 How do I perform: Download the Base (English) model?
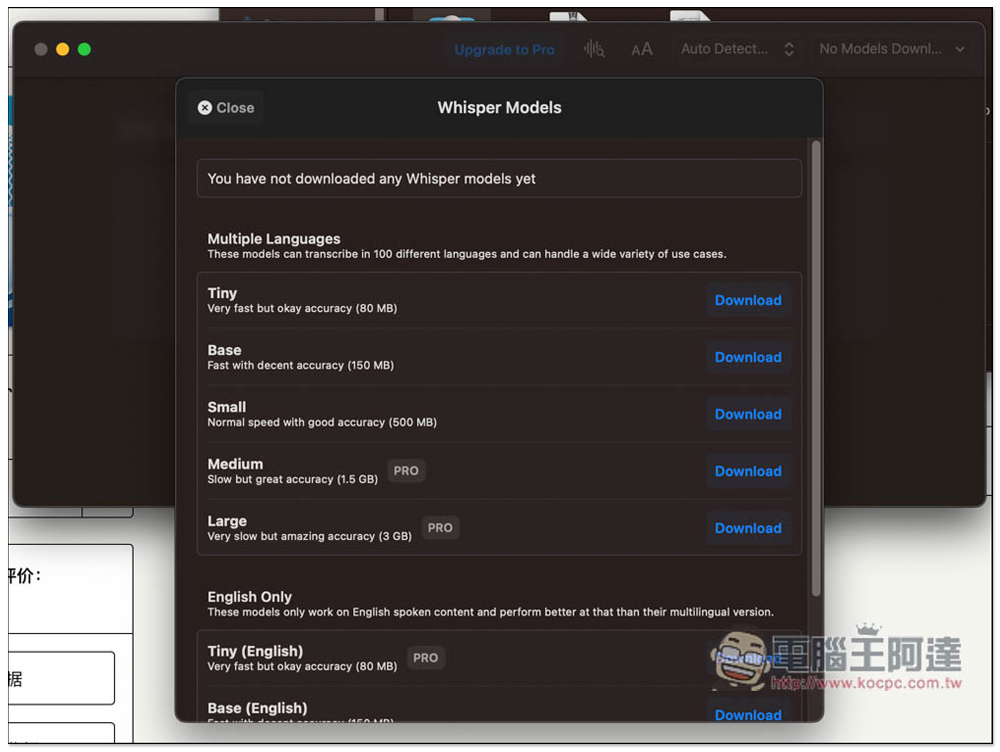(x=747, y=714)
